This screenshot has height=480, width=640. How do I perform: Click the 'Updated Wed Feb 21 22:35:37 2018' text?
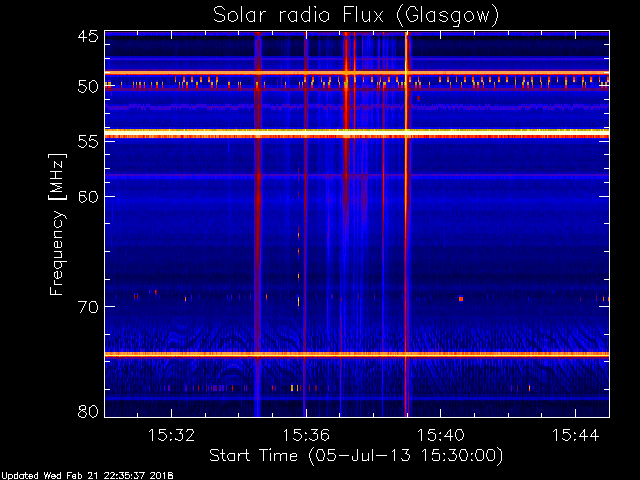coord(87,476)
